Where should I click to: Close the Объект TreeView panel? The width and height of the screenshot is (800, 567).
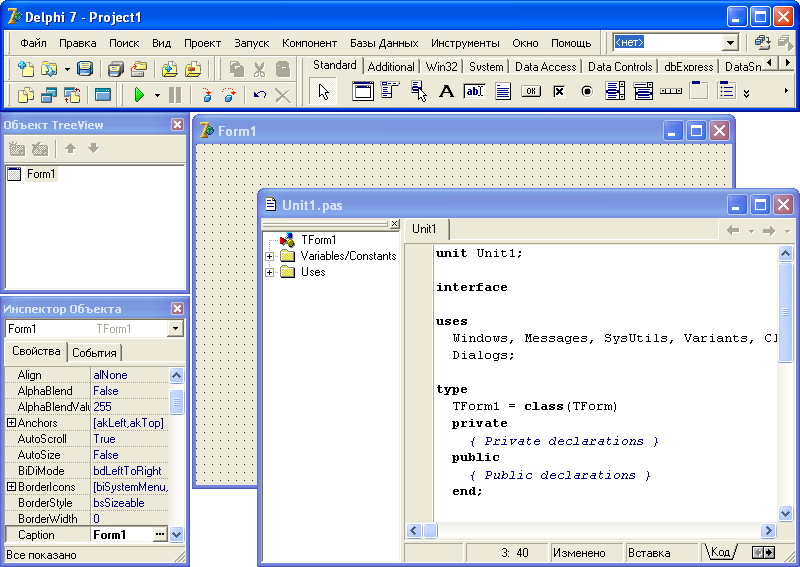177,125
